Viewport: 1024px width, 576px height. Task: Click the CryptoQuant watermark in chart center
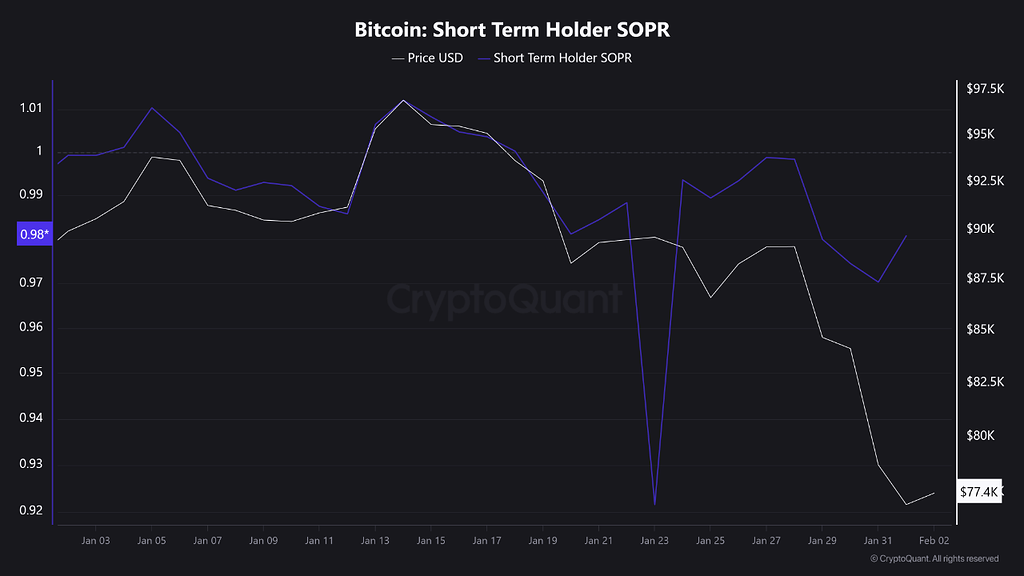click(x=504, y=299)
